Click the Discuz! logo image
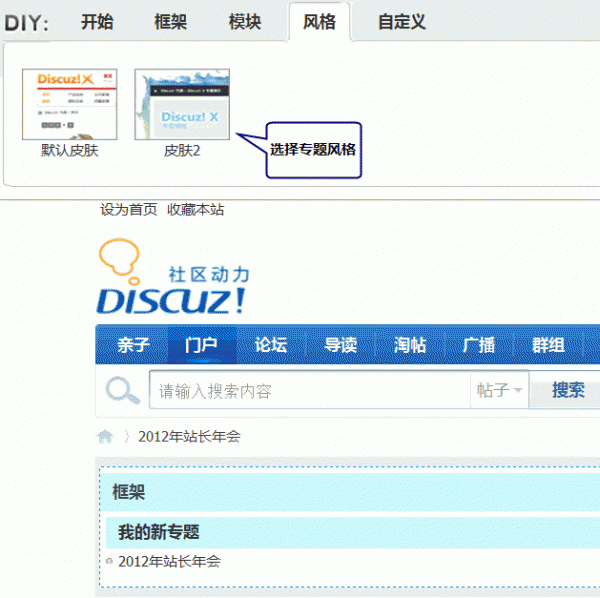 pos(172,277)
